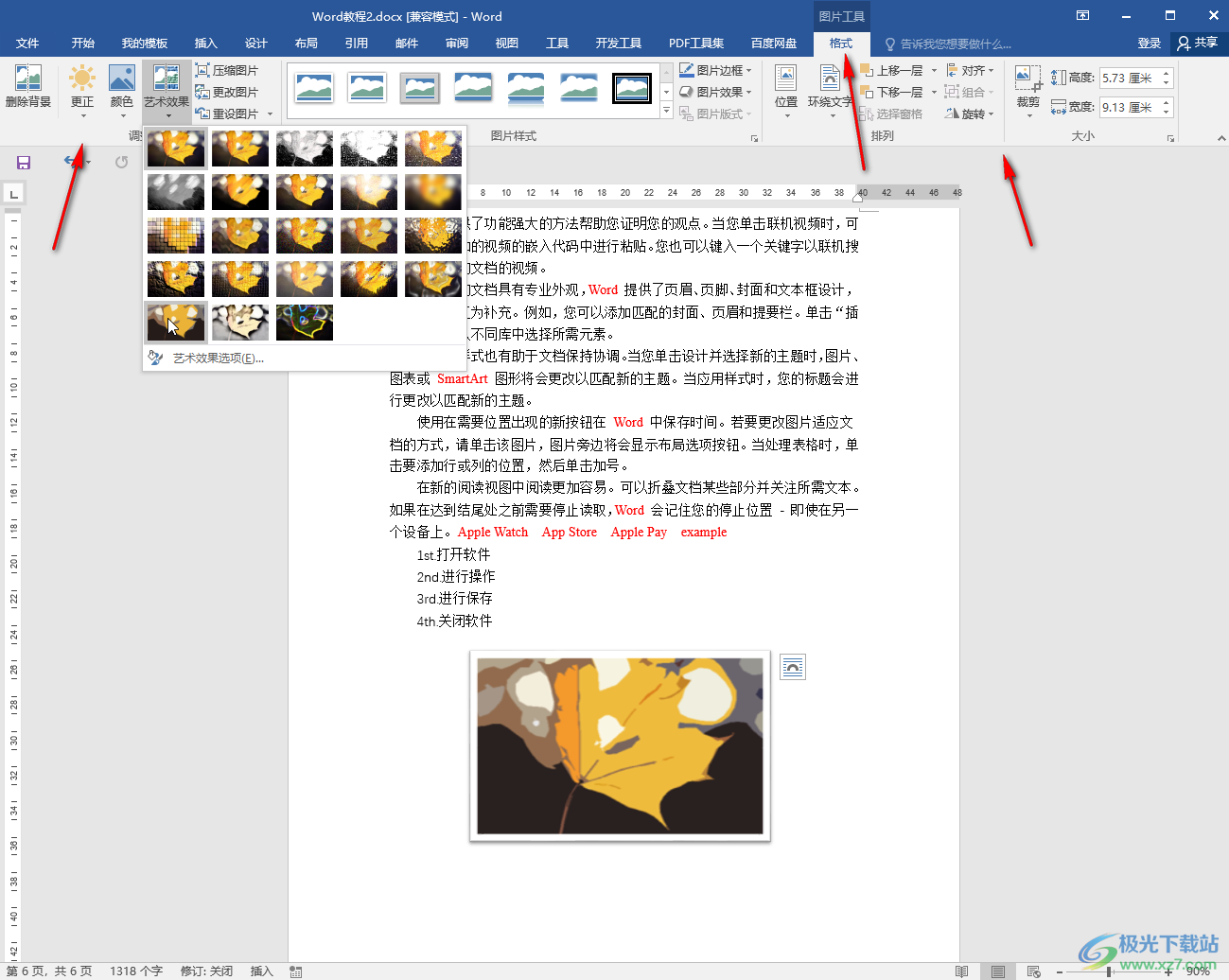
Task: Expand the picture styles gallery with the more arrow
Action: pyautogui.click(x=666, y=112)
